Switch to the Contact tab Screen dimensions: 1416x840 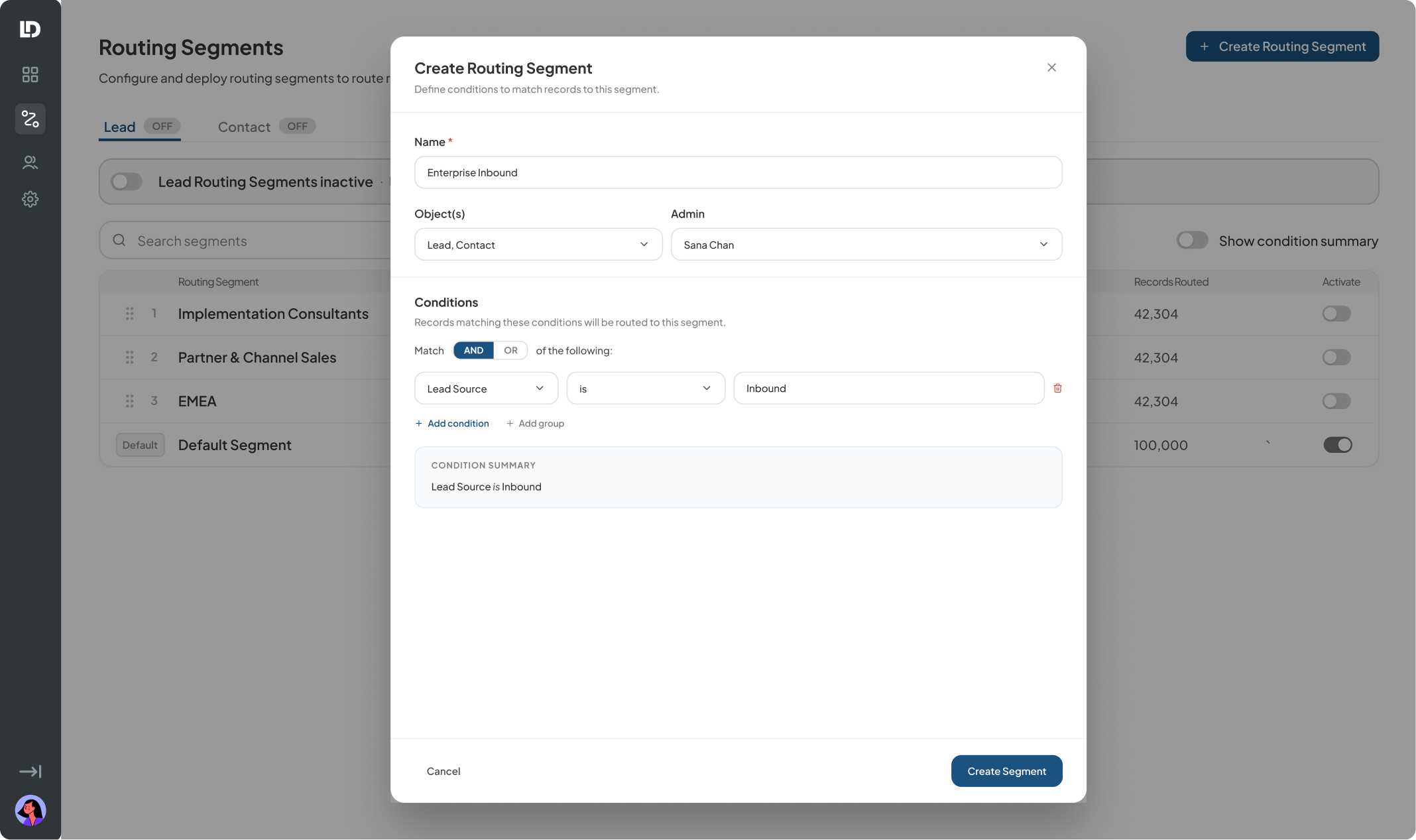click(266, 127)
